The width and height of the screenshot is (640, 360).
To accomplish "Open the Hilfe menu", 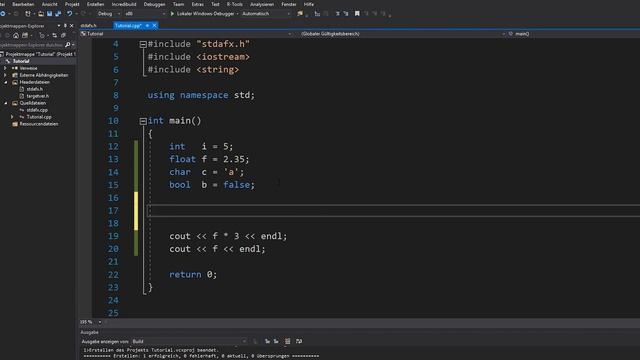I will tap(309, 4).
